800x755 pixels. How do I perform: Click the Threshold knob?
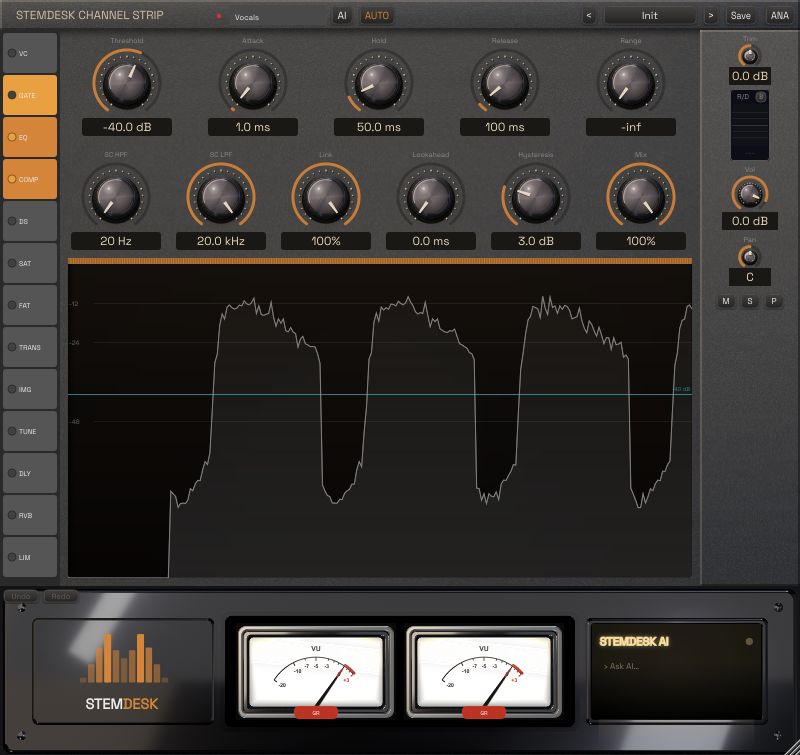click(x=127, y=83)
